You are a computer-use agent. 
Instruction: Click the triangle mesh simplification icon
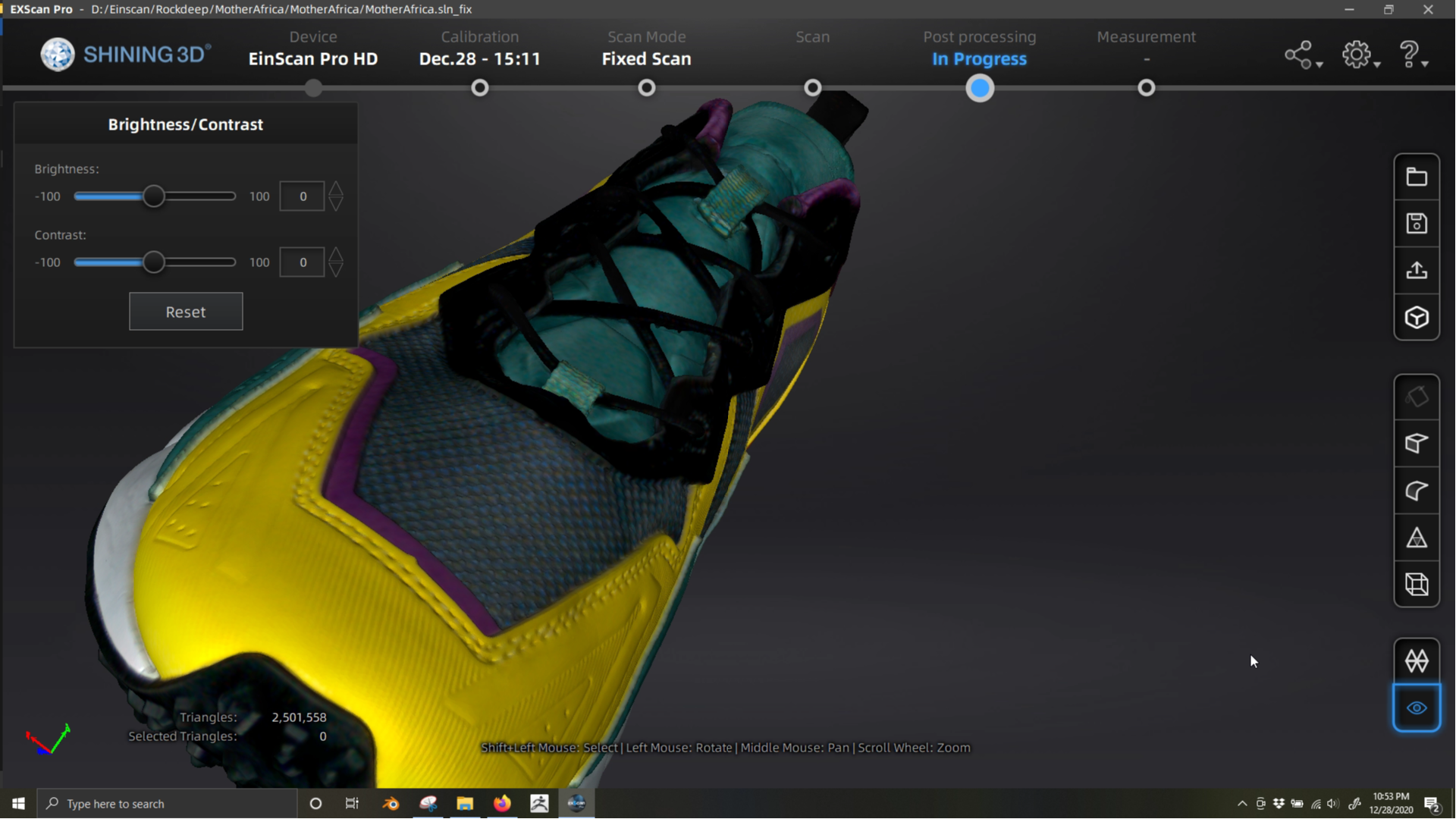(x=1417, y=538)
